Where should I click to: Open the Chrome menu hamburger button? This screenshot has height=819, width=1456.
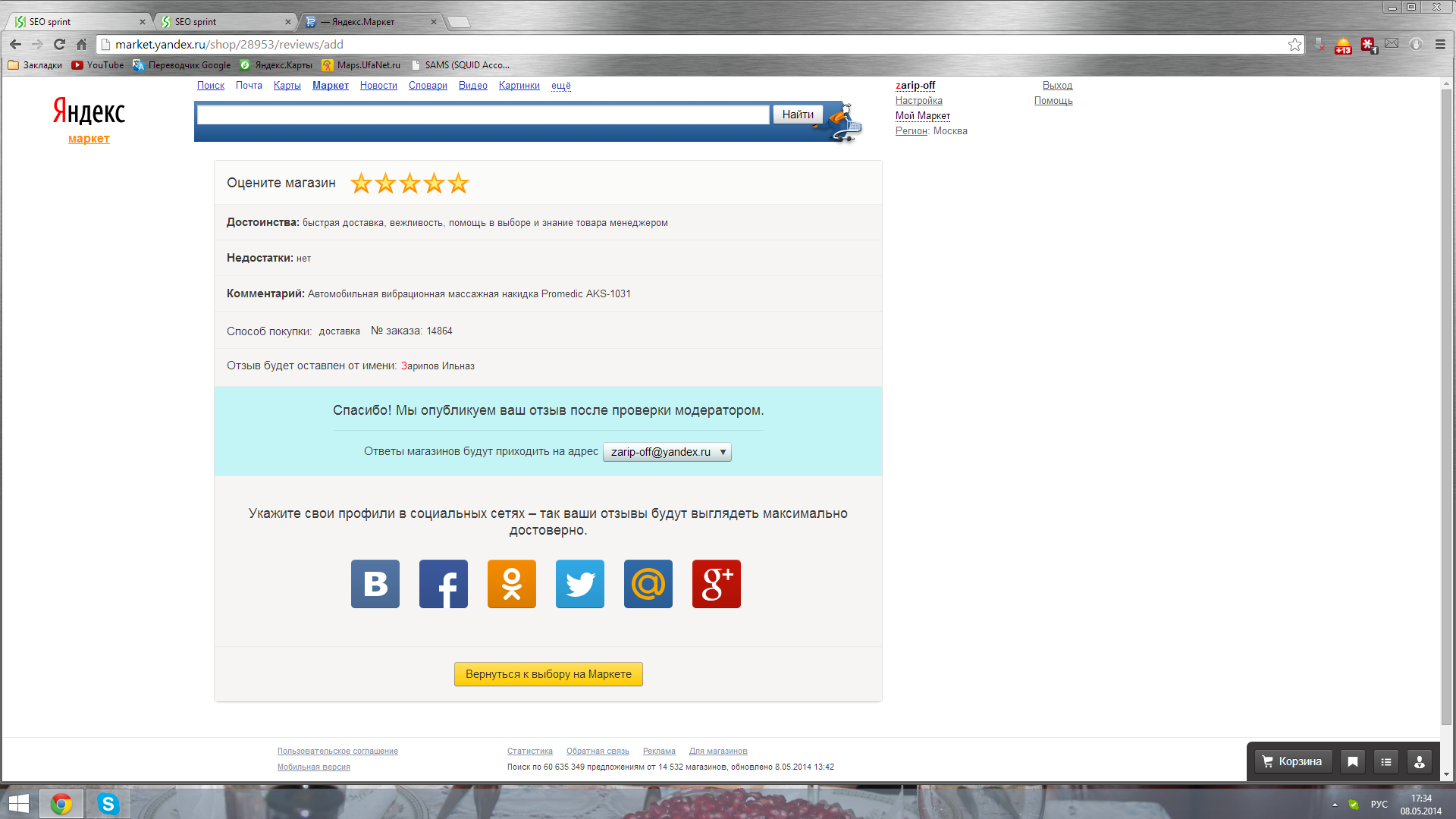tap(1440, 45)
